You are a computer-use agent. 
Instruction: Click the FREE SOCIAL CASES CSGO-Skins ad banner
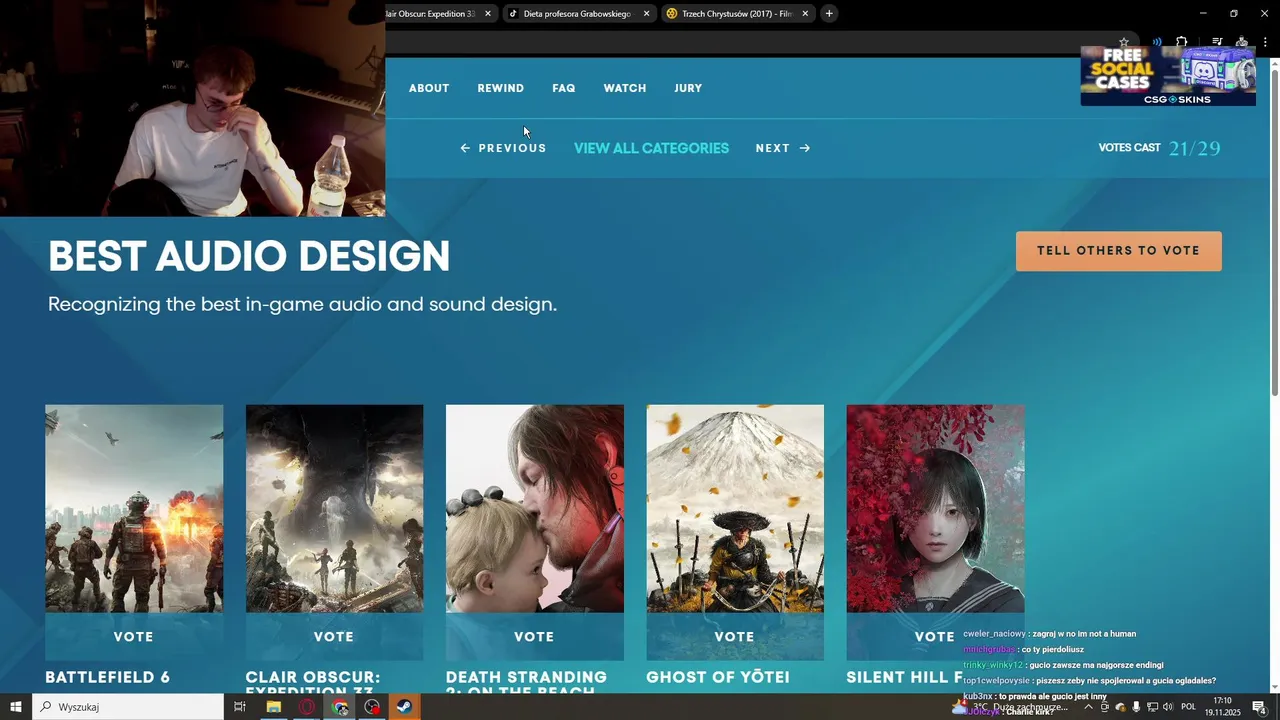1168,76
